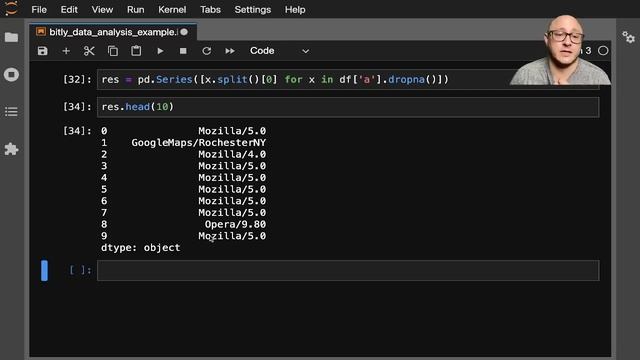Viewport: 640px width, 360px height.
Task: Open the View menu
Action: click(x=102, y=9)
